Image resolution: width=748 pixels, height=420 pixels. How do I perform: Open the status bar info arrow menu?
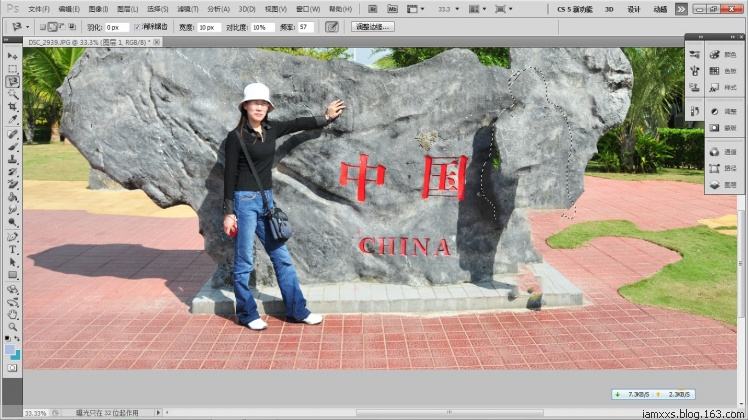point(158,412)
